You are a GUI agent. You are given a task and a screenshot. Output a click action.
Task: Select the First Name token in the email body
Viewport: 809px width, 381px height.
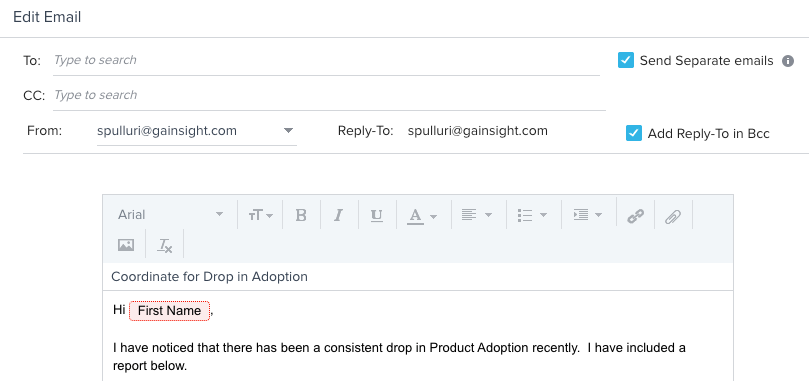click(169, 311)
